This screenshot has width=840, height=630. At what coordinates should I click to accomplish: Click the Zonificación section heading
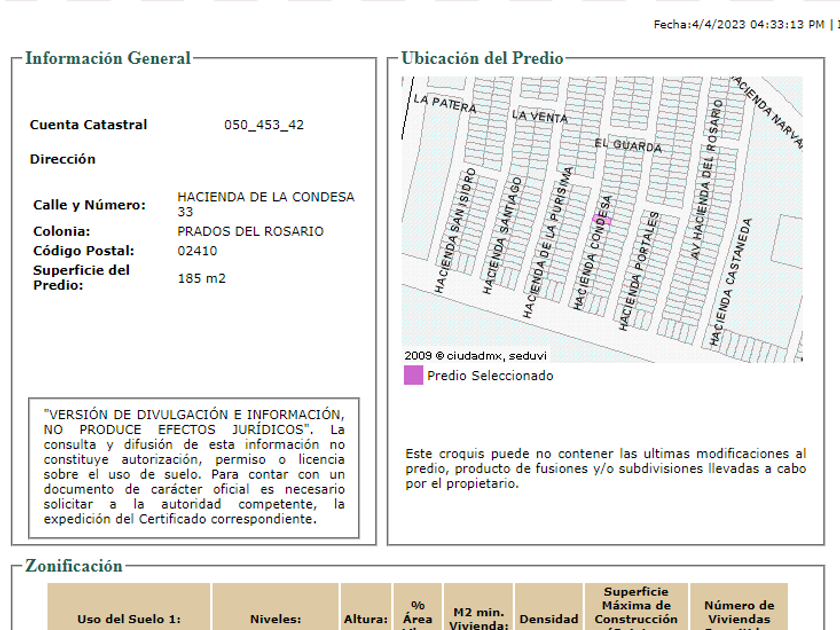(74, 566)
